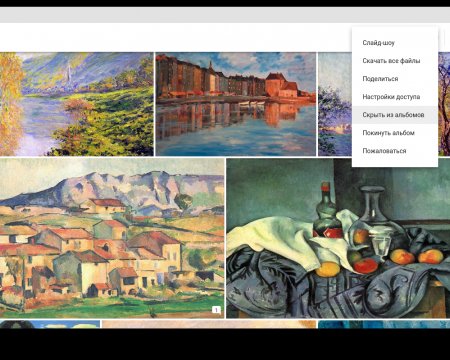Open the dark blue thumbnail at bottom left
450x360 pixels.
[x=50, y=324]
